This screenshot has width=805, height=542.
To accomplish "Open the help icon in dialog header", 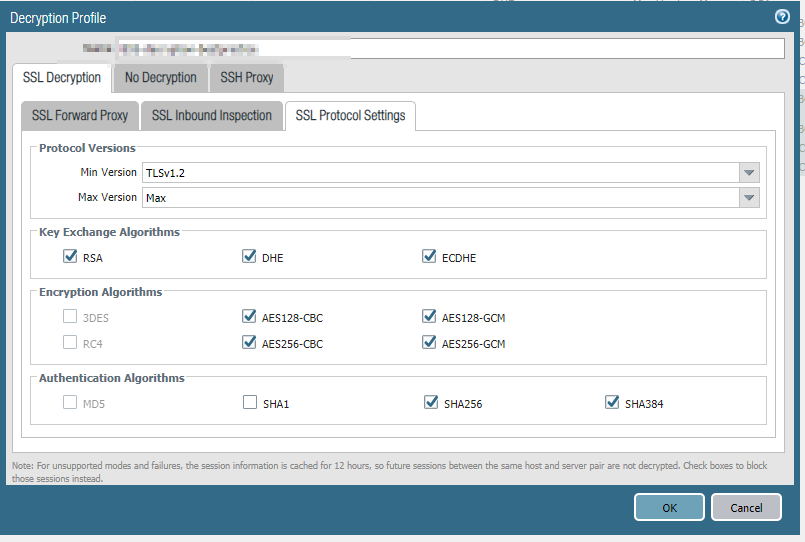I will [x=782, y=17].
